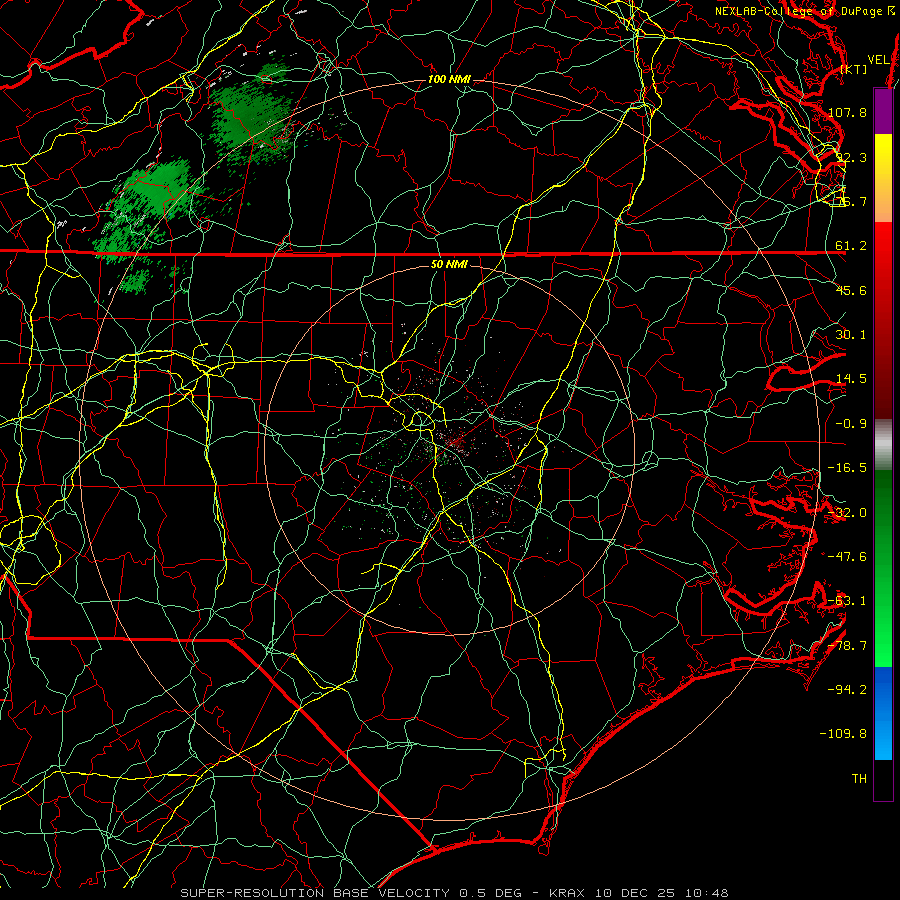The width and height of the screenshot is (900, 900).
Task: Click the [KT] units label
Action: tap(854, 69)
